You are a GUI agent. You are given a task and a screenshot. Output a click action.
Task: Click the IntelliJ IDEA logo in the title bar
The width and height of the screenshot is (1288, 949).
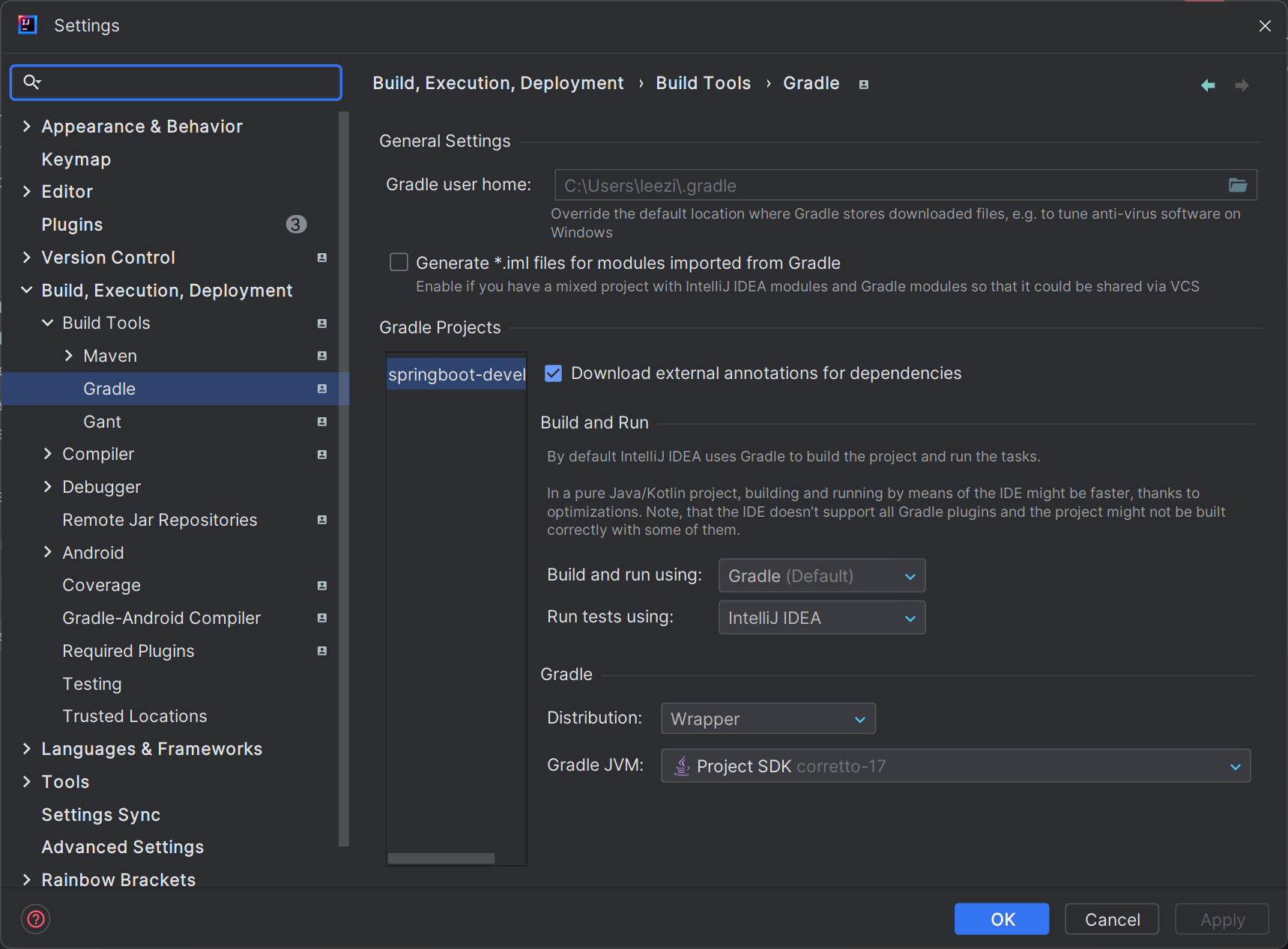click(28, 25)
